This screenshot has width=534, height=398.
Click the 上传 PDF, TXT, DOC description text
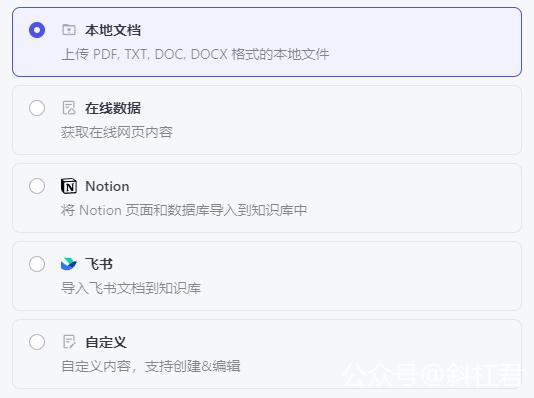point(195,54)
